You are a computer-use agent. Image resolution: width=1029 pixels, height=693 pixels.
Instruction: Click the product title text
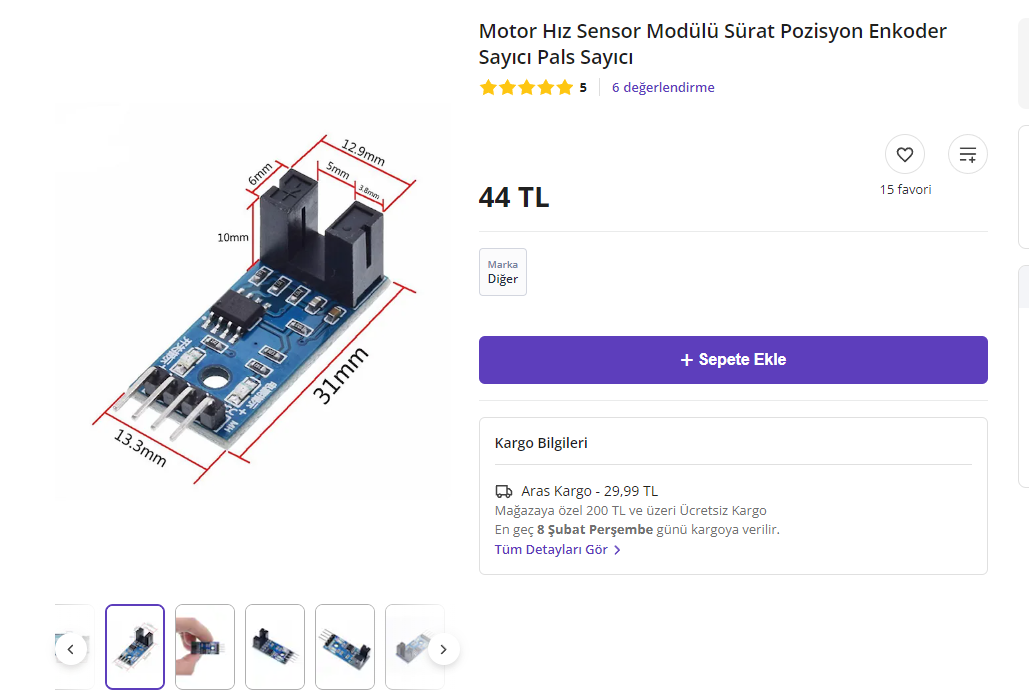click(x=712, y=44)
